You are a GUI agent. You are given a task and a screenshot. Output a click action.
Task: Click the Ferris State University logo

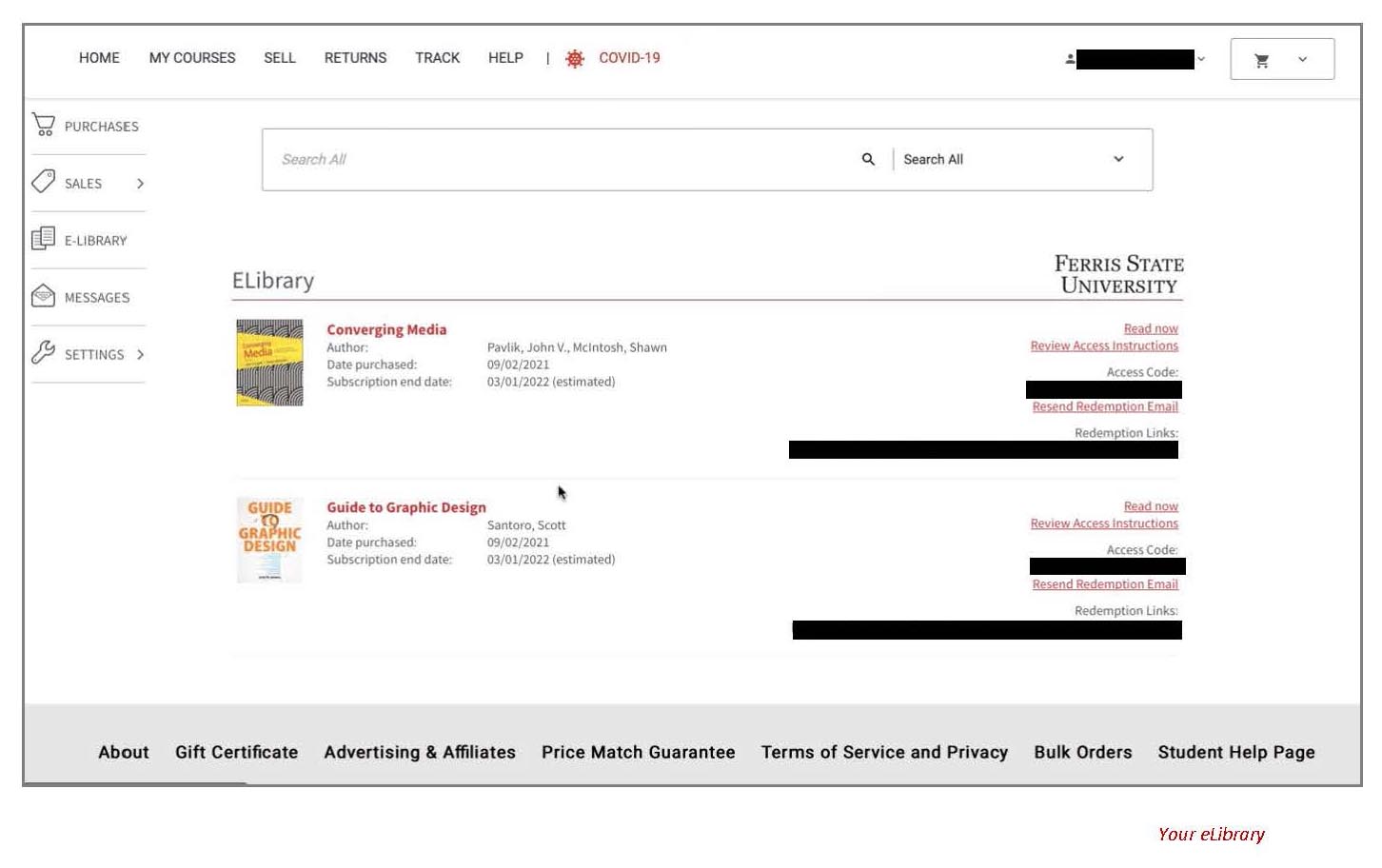[1118, 274]
